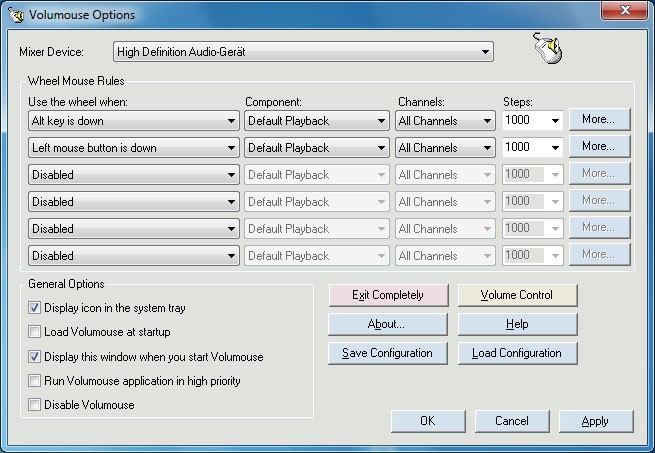Open Steps dropdown for Left mouse button rule
The height and width of the screenshot is (453, 655).
(533, 147)
